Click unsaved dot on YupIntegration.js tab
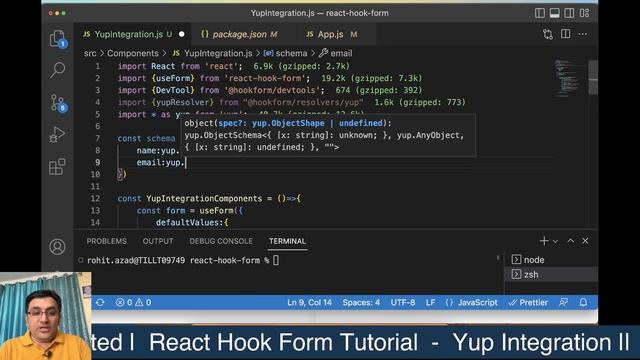 click(182, 34)
